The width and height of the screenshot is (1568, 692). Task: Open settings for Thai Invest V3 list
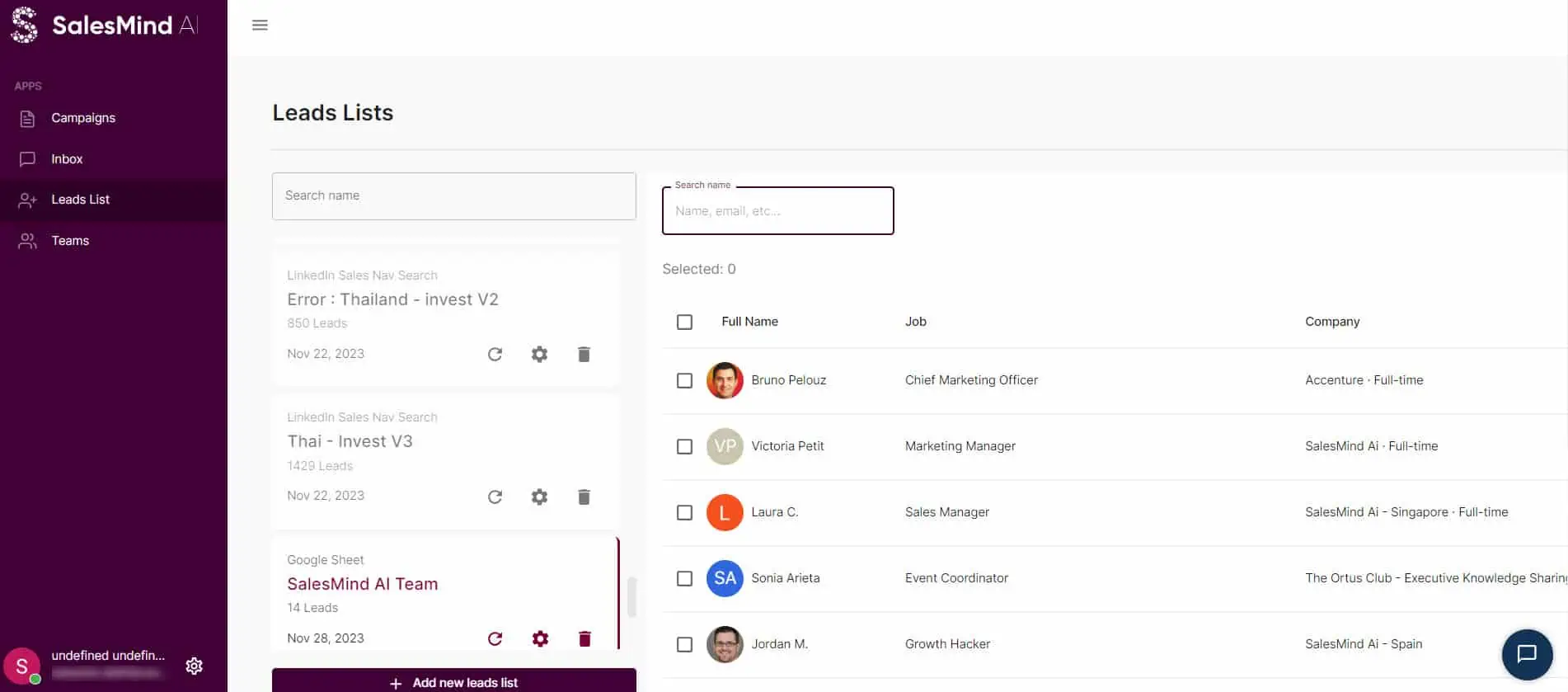(539, 497)
